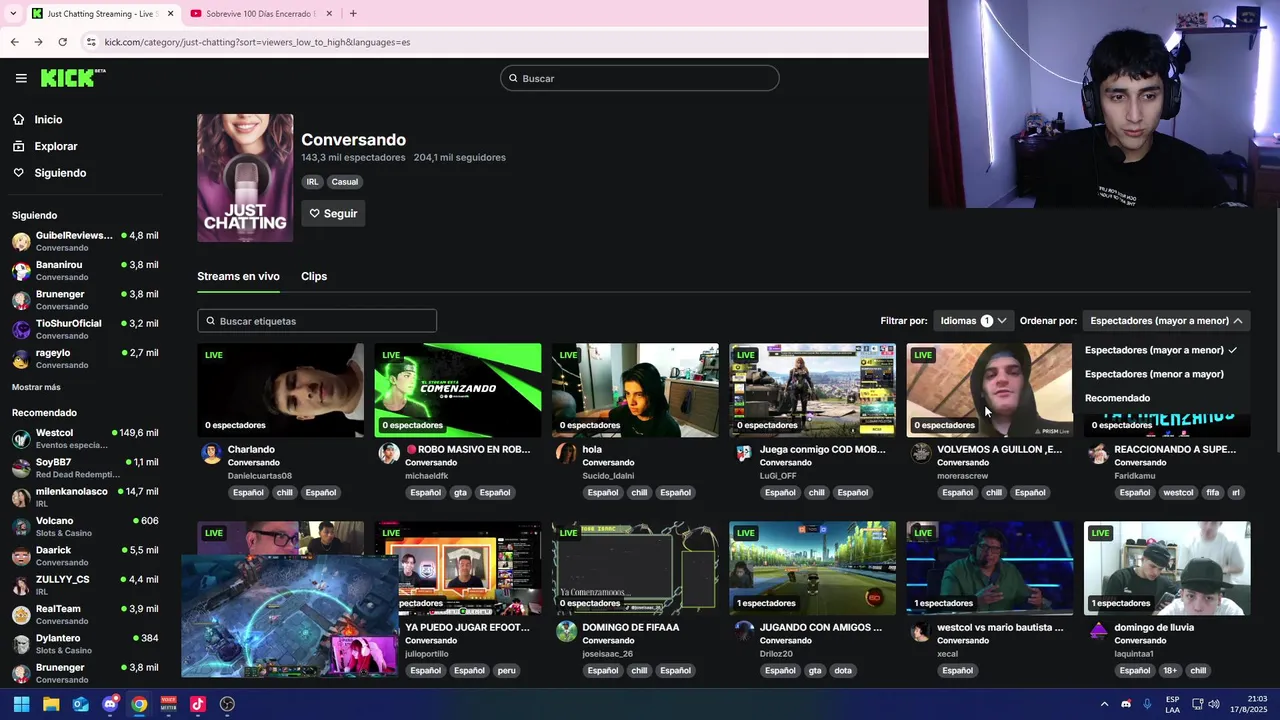Image resolution: width=1280 pixels, height=720 pixels.
Task: Reload the page in browser
Action: pos(62,42)
